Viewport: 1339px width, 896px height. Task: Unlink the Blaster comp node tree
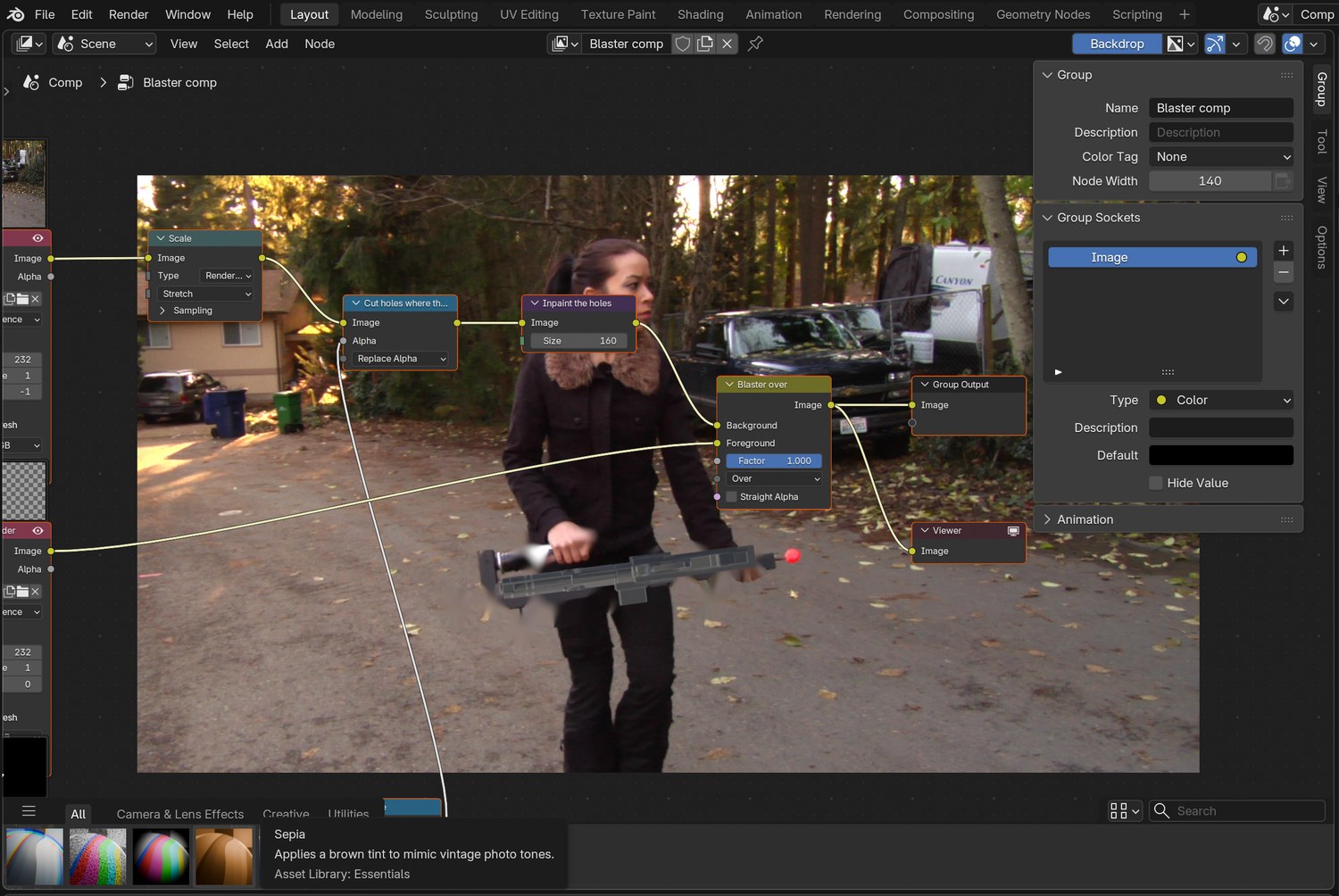pyautogui.click(x=728, y=44)
